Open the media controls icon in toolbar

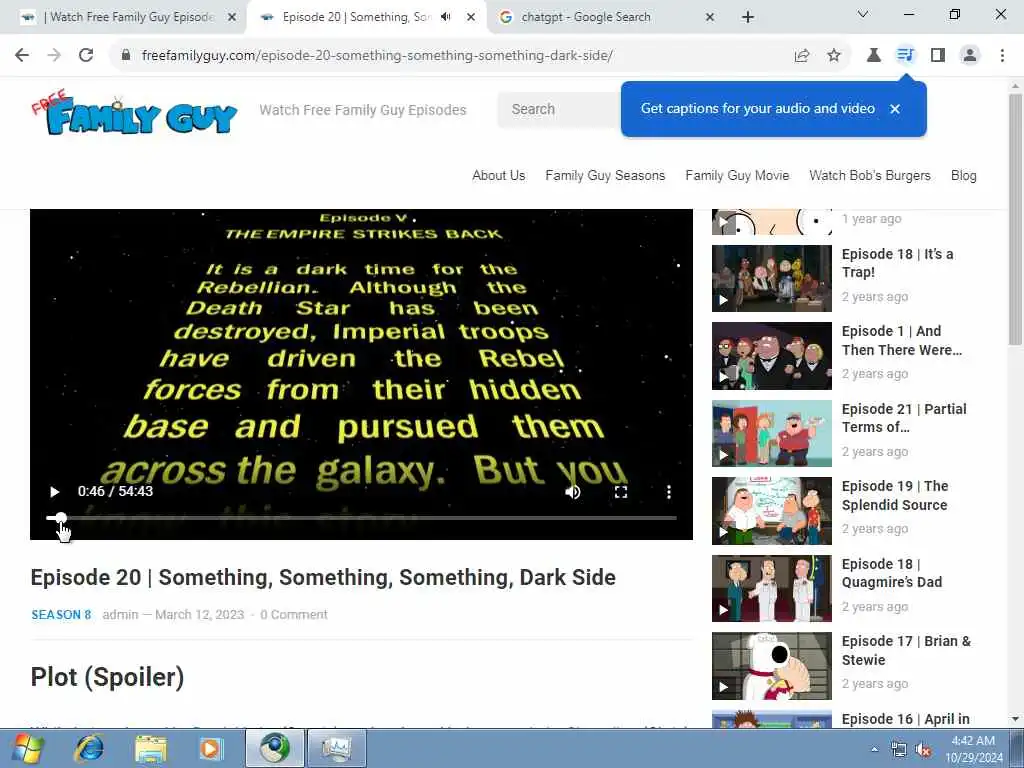[905, 56]
